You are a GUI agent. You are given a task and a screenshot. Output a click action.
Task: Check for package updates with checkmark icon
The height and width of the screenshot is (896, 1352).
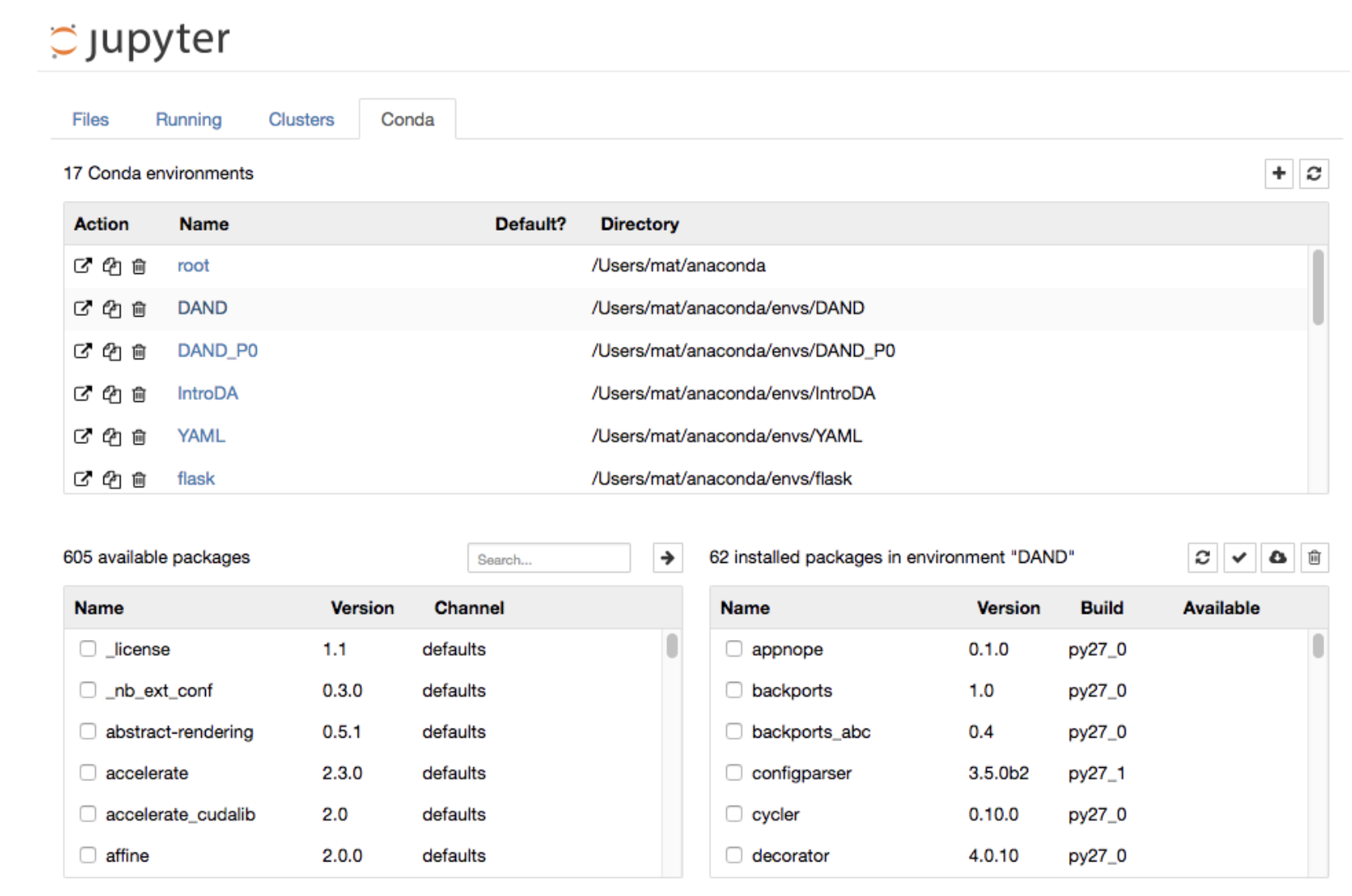pos(1239,558)
